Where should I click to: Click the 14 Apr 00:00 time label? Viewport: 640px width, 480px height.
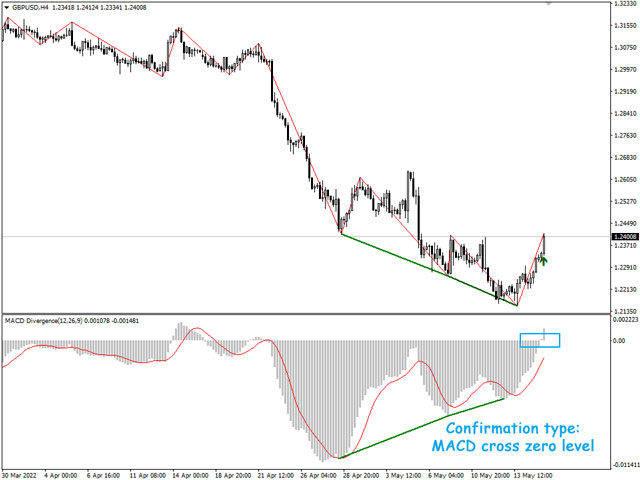190,476
